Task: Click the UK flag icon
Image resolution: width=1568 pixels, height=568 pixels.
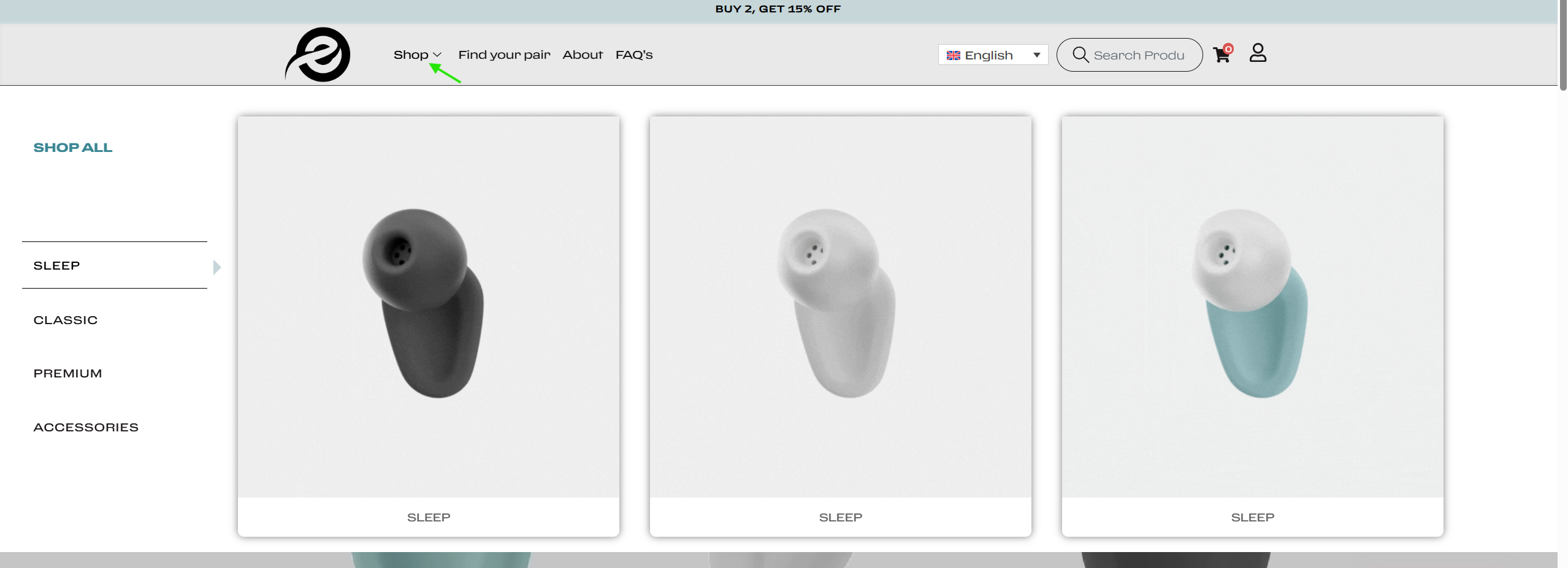Action: pos(954,55)
